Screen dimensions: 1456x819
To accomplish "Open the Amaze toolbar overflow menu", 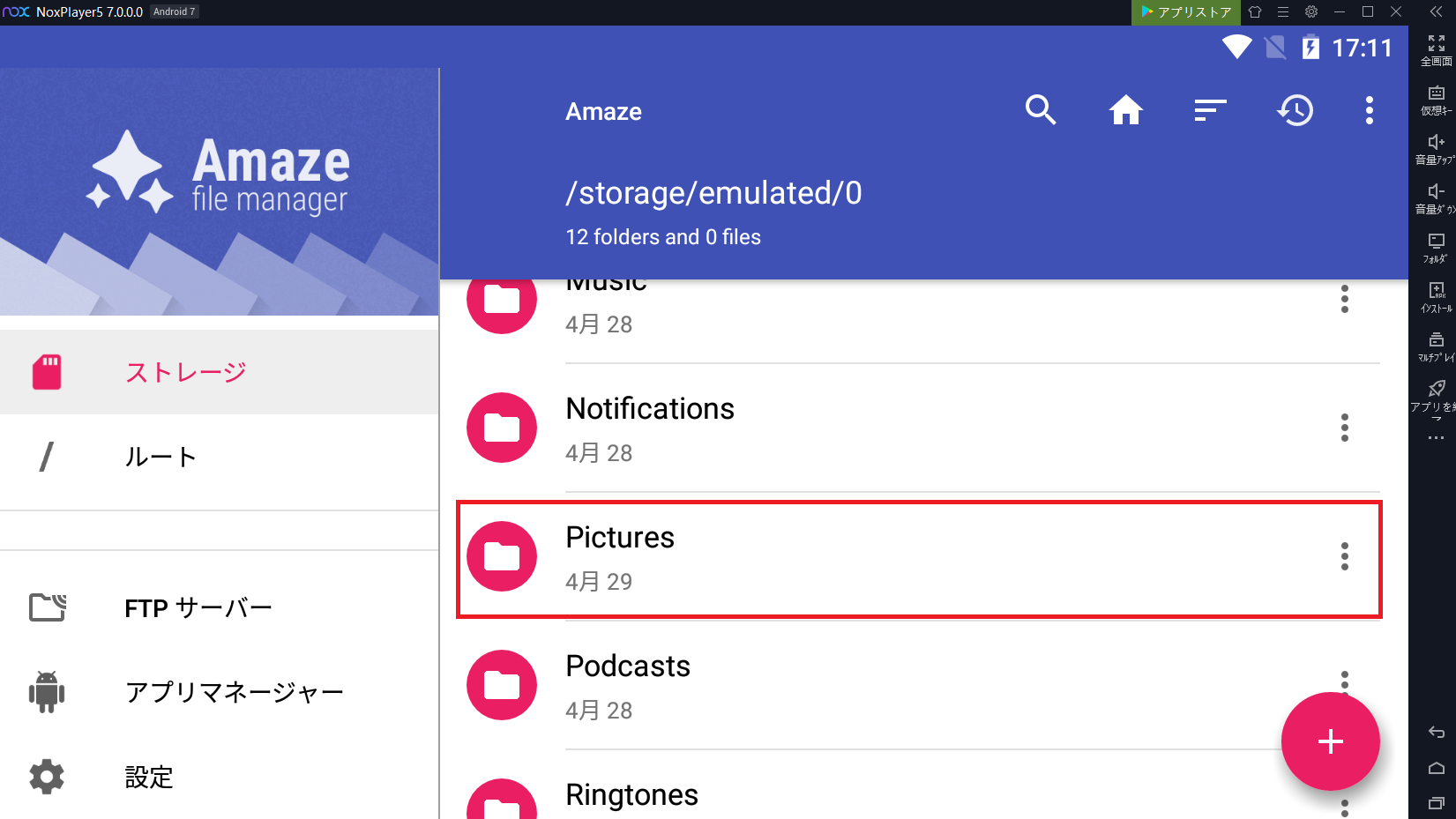I will pos(1370,110).
